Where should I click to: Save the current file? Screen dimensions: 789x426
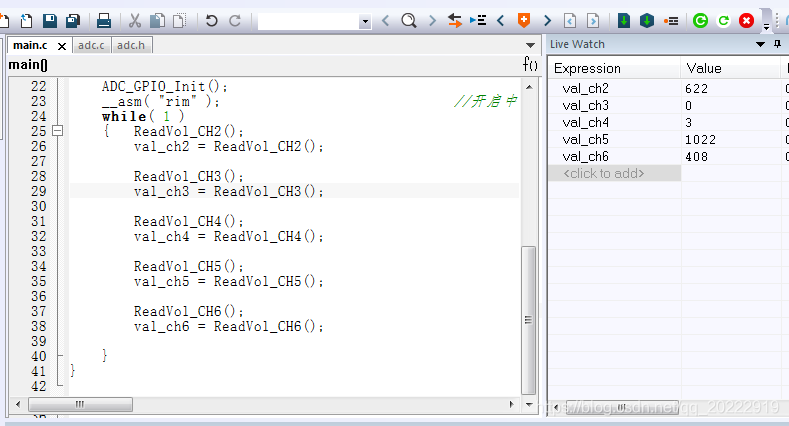(x=49, y=21)
